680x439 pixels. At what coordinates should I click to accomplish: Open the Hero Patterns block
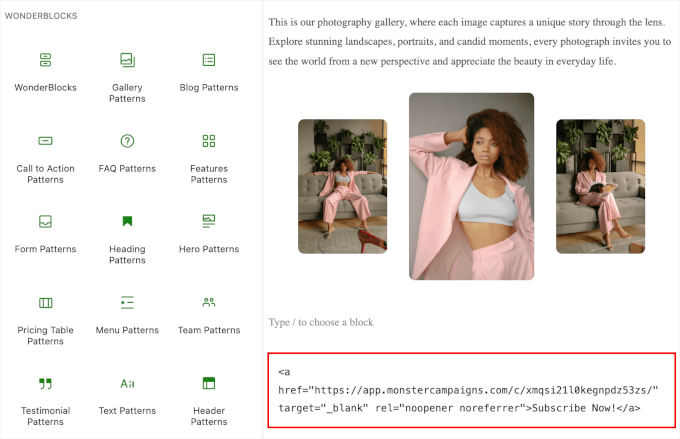[209, 220]
